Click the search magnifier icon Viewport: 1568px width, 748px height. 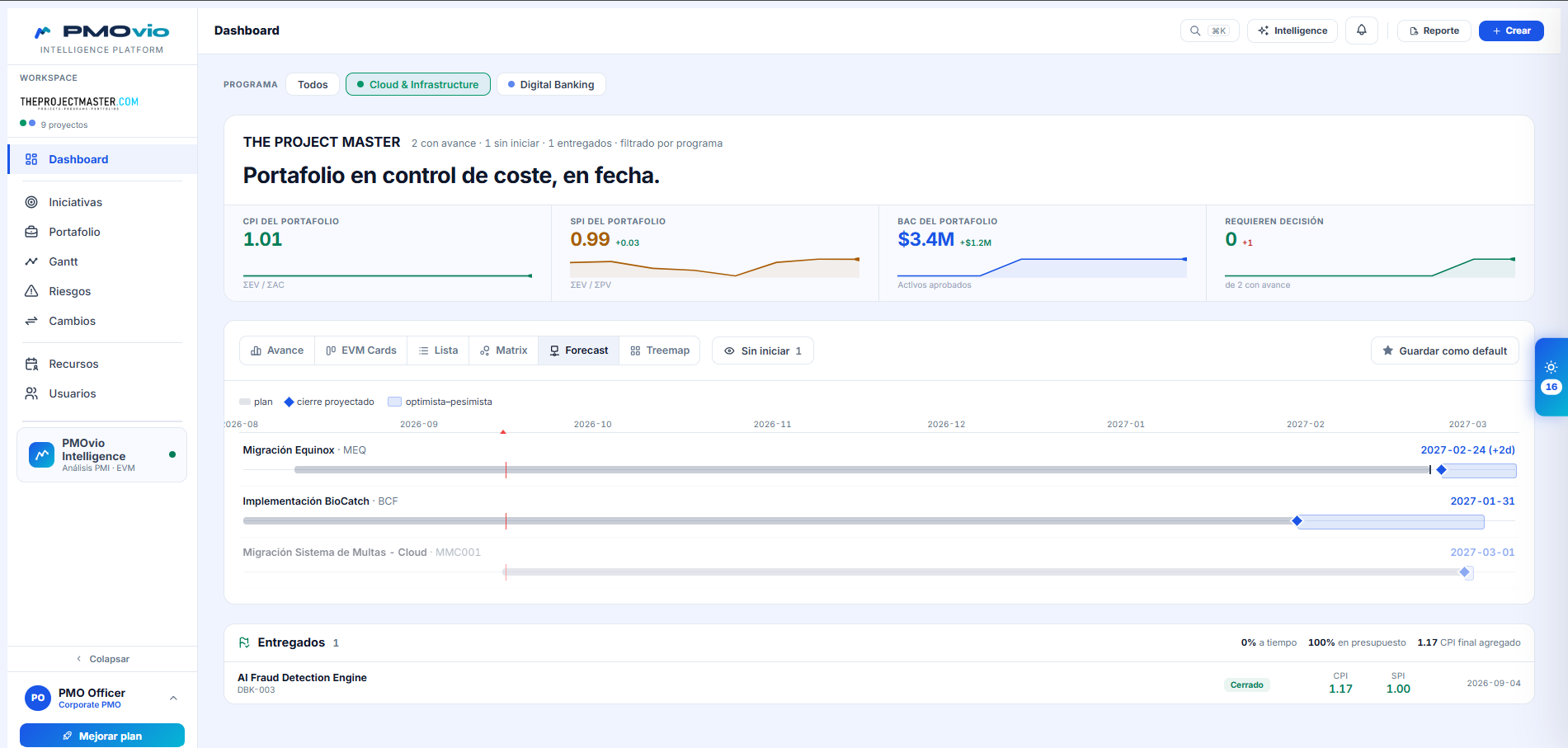[1195, 31]
